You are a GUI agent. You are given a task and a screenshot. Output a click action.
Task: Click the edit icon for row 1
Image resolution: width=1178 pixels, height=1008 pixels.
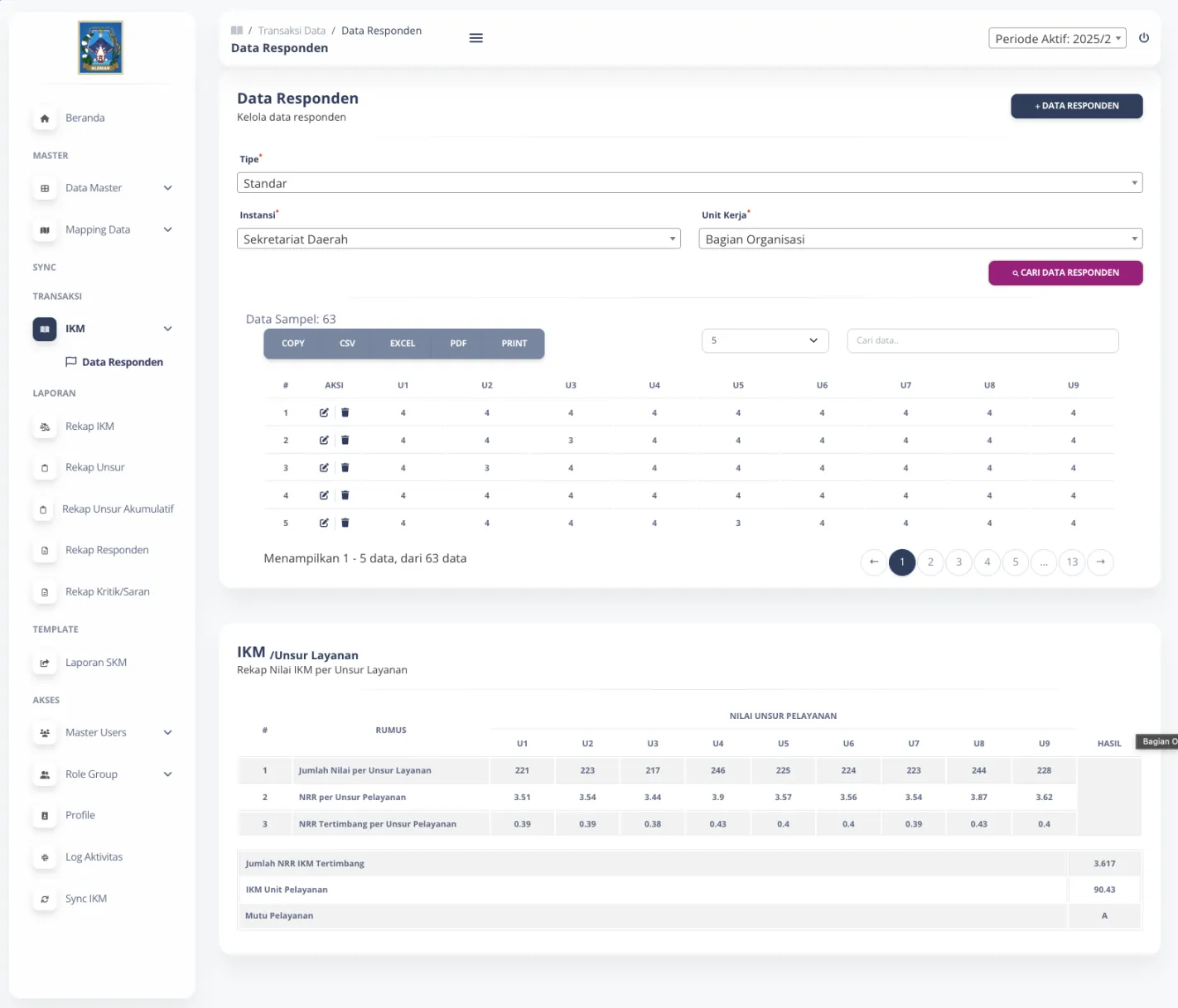[x=324, y=412]
